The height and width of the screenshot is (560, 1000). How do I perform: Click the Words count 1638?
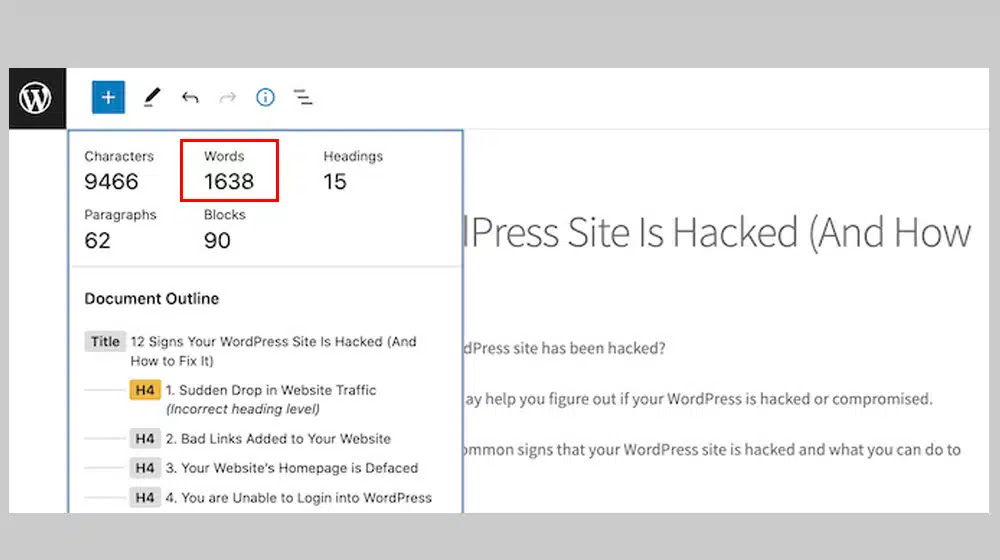(x=228, y=181)
